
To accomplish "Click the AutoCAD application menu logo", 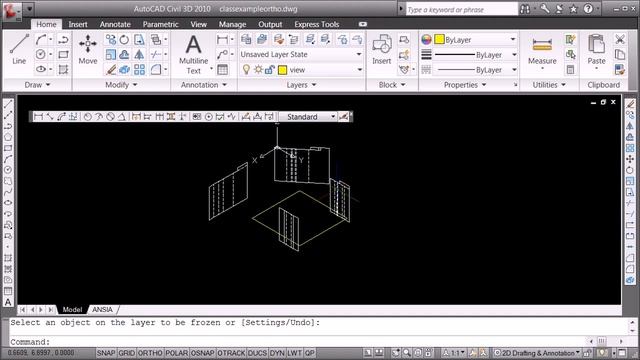I will tap(11, 10).
